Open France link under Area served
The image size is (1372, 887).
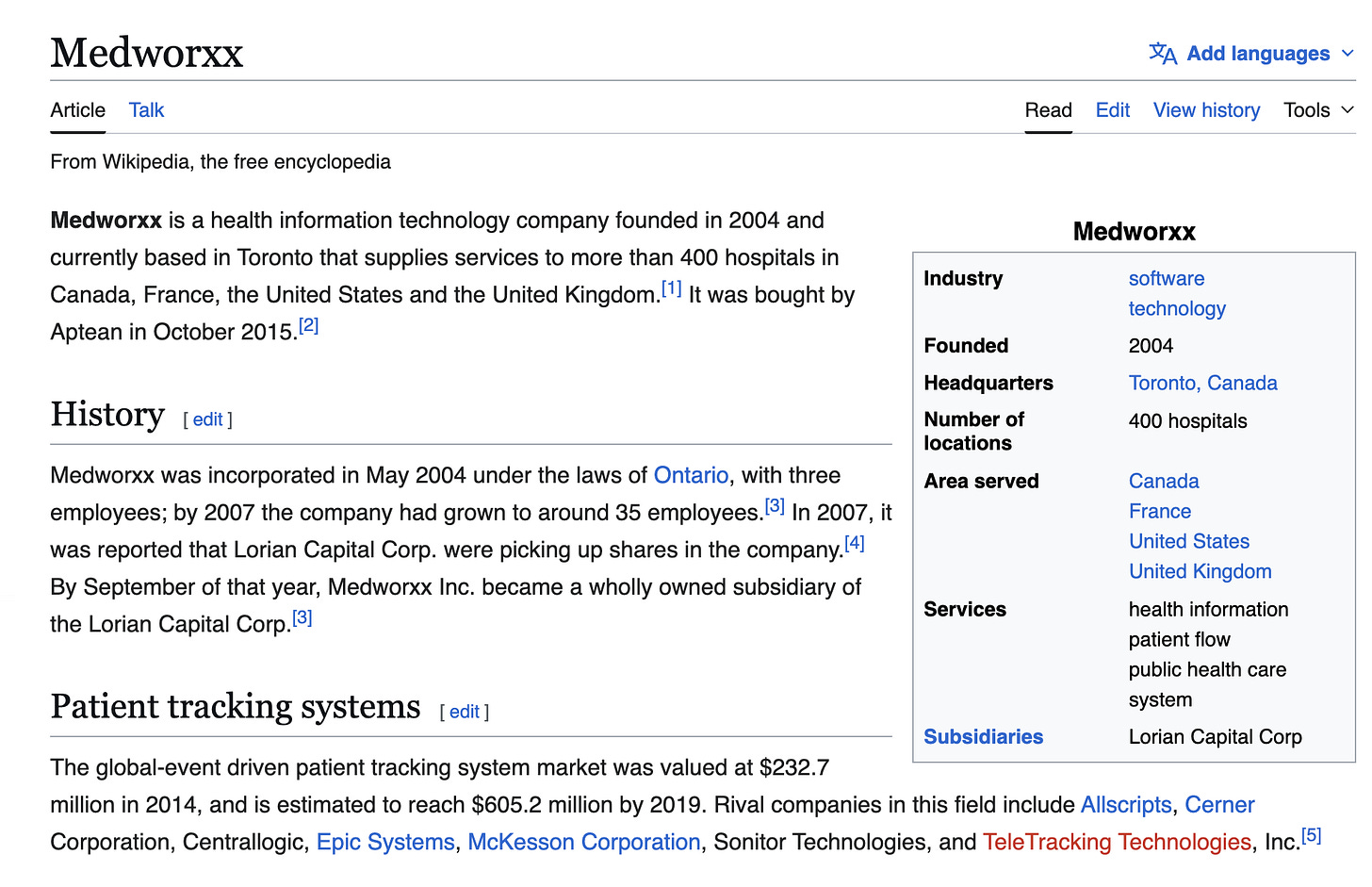tap(1160, 511)
